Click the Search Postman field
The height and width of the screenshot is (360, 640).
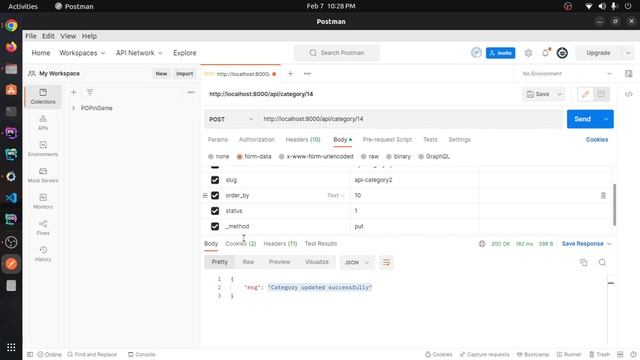point(337,53)
